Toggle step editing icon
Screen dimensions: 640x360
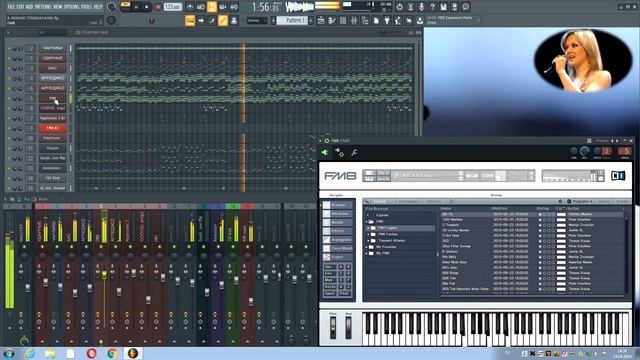coord(212,20)
